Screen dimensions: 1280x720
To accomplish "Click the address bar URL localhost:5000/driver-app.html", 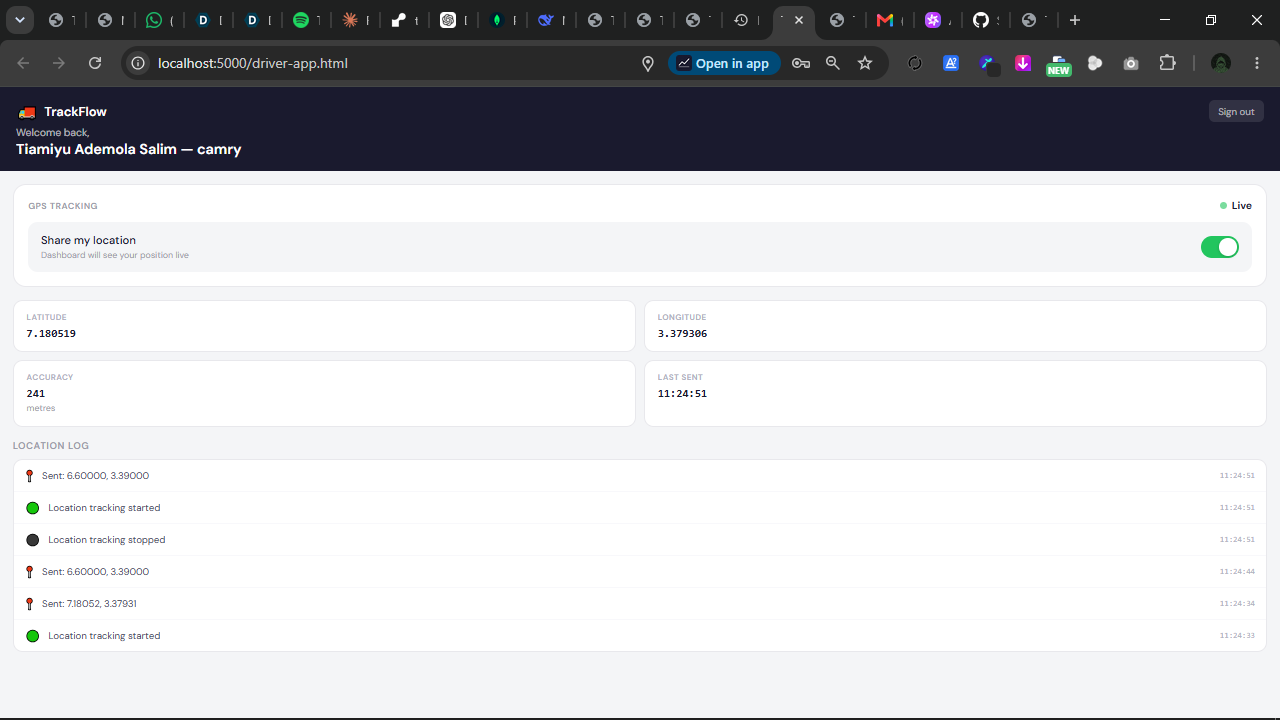I will coord(253,63).
